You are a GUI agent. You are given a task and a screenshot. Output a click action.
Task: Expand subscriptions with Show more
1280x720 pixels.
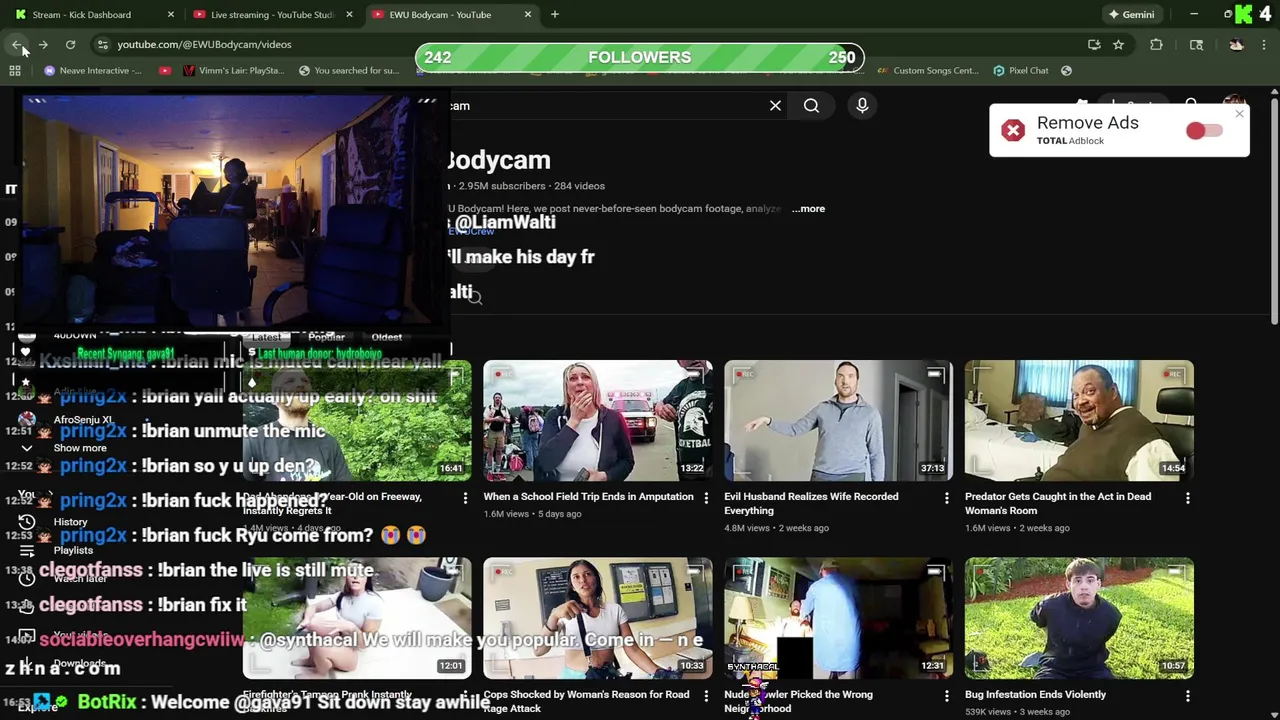tap(80, 448)
